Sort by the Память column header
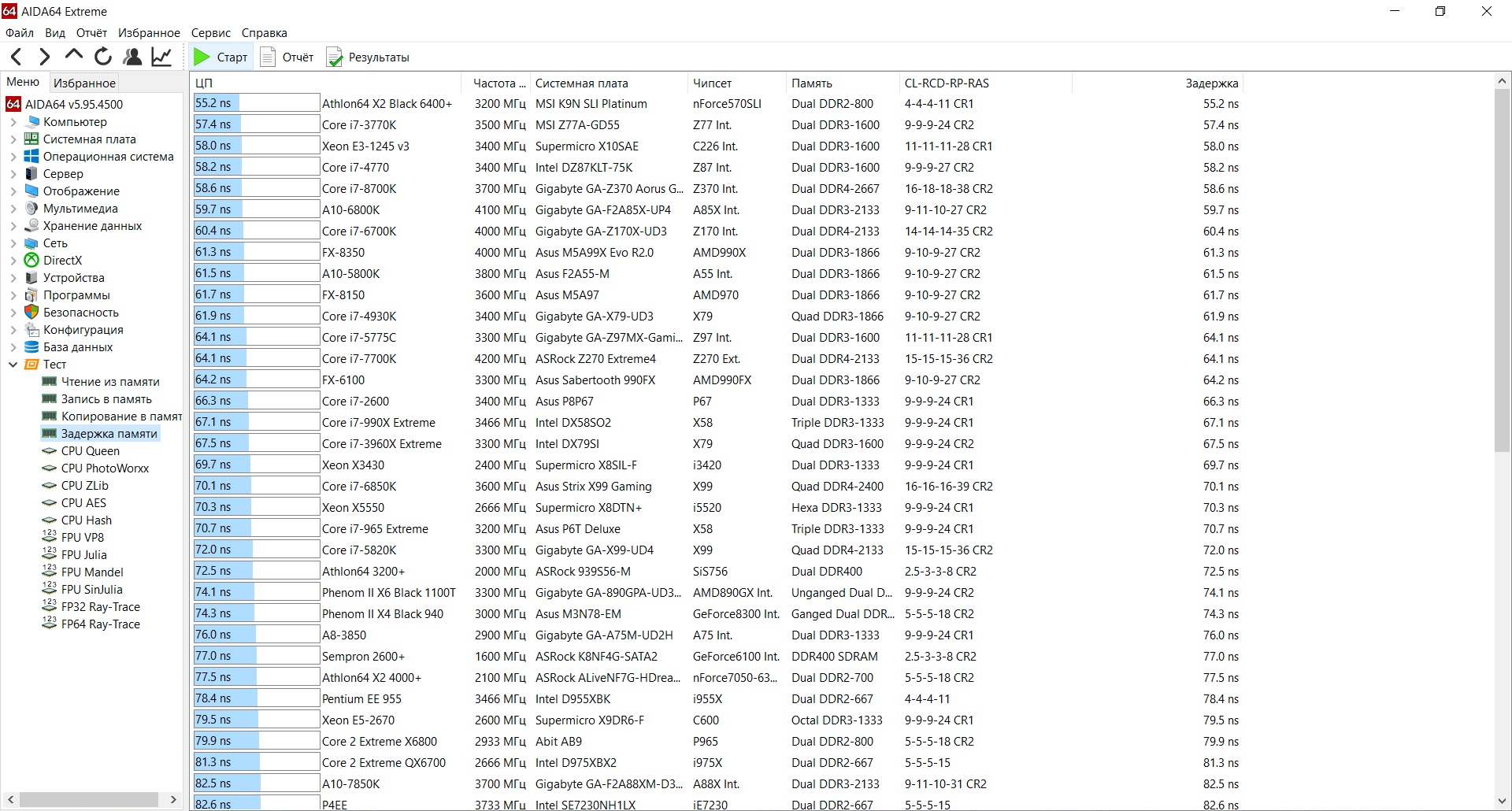 [843, 83]
